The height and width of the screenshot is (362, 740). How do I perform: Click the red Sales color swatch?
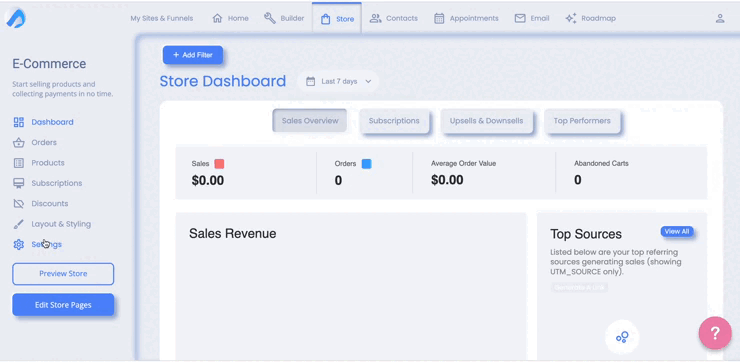point(219,164)
